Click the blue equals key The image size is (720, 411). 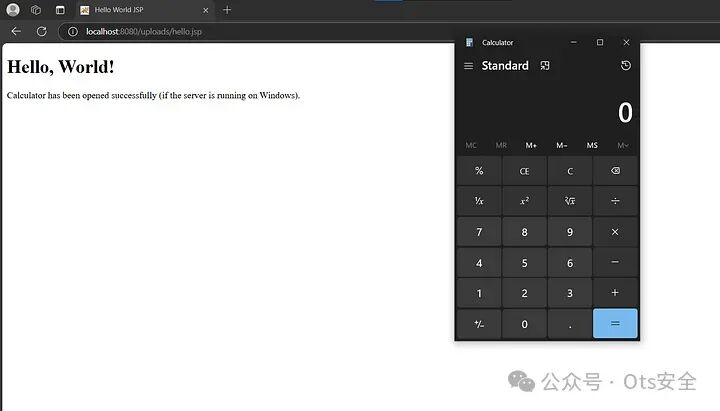pos(615,323)
